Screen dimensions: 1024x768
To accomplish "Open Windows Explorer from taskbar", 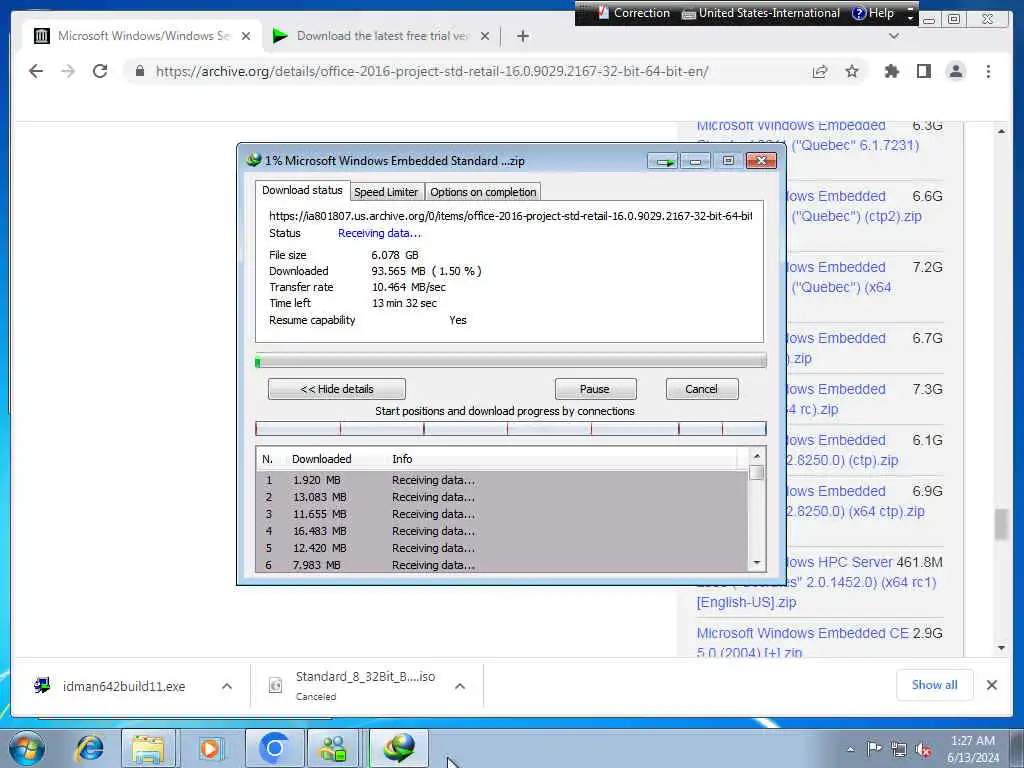I will [x=148, y=748].
